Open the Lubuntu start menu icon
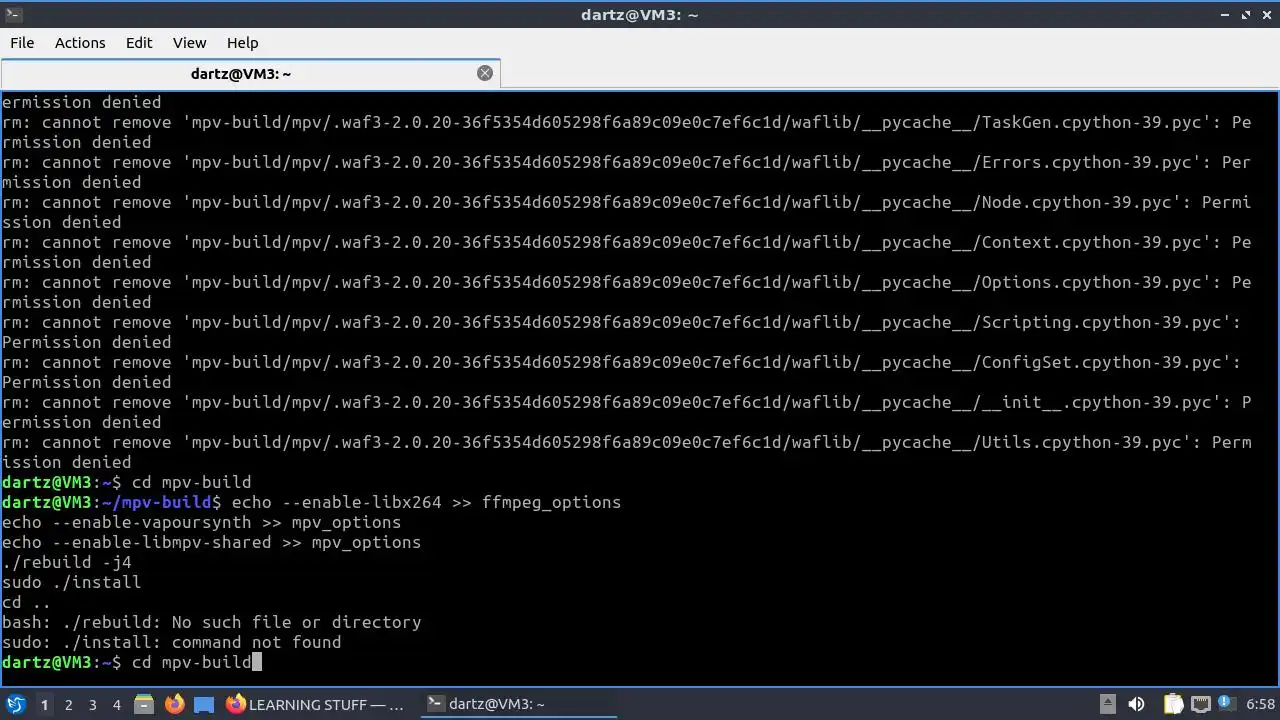The width and height of the screenshot is (1280, 720). point(16,704)
